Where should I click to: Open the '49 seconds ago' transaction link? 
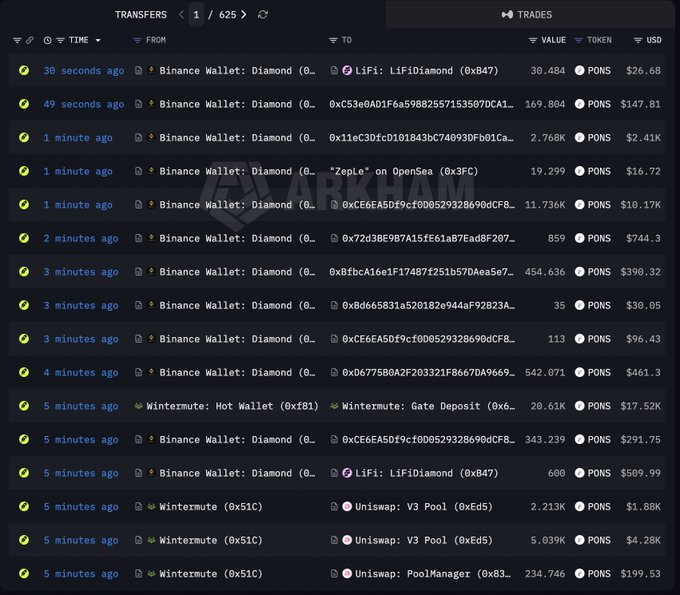click(84, 105)
